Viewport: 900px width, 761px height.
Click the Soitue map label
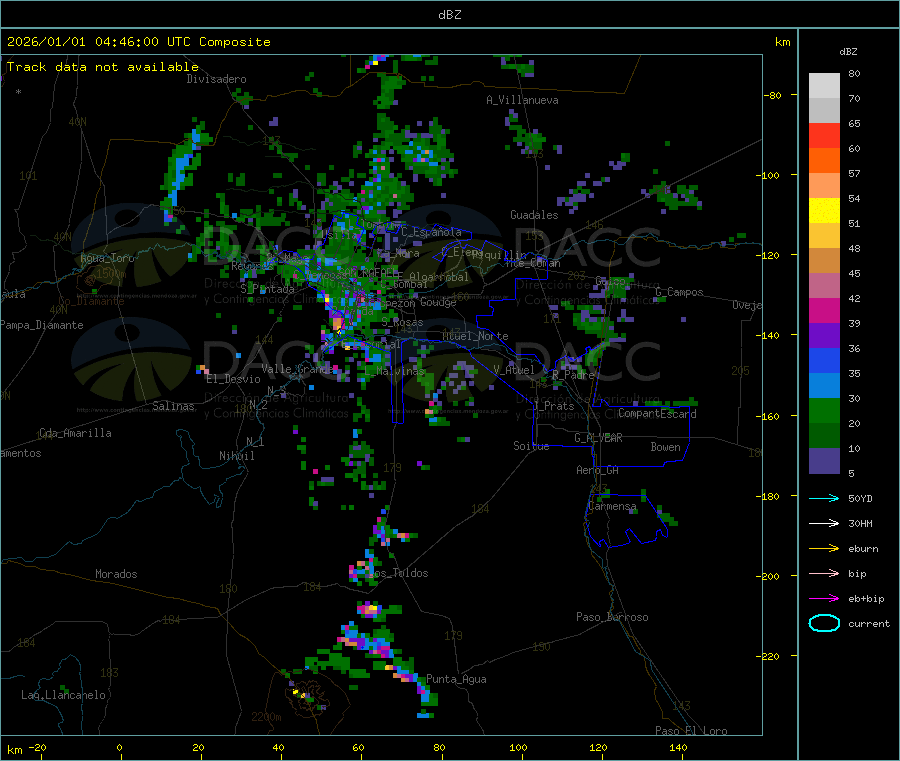click(531, 446)
